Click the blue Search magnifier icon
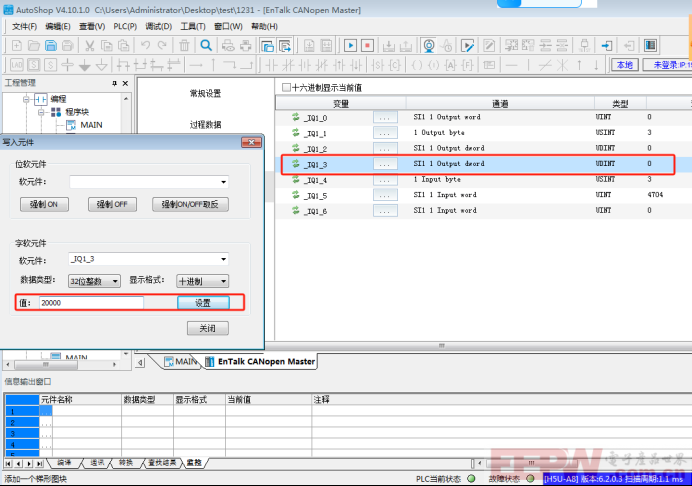The height and width of the screenshot is (486, 692). pyautogui.click(x=206, y=45)
